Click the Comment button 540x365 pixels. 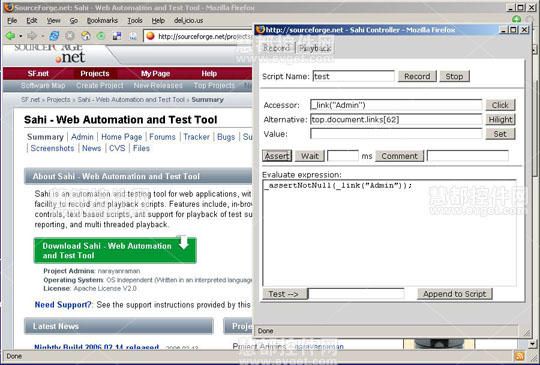pos(399,156)
